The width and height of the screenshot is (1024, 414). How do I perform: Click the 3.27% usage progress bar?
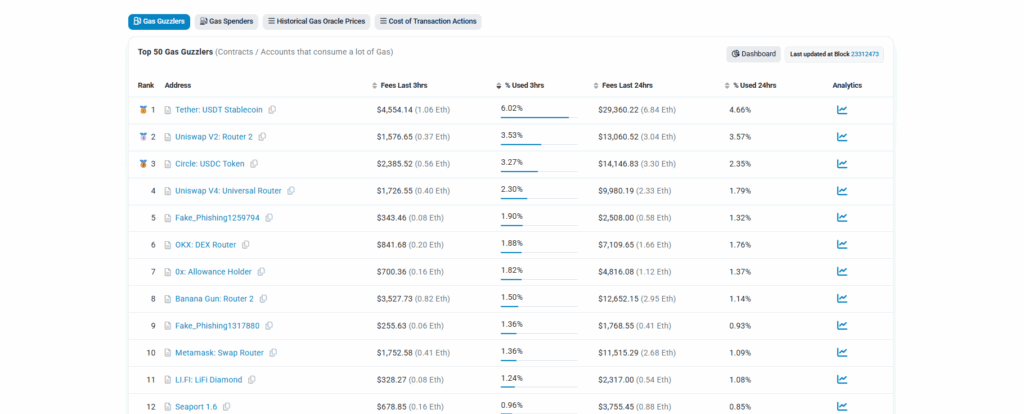coord(539,171)
